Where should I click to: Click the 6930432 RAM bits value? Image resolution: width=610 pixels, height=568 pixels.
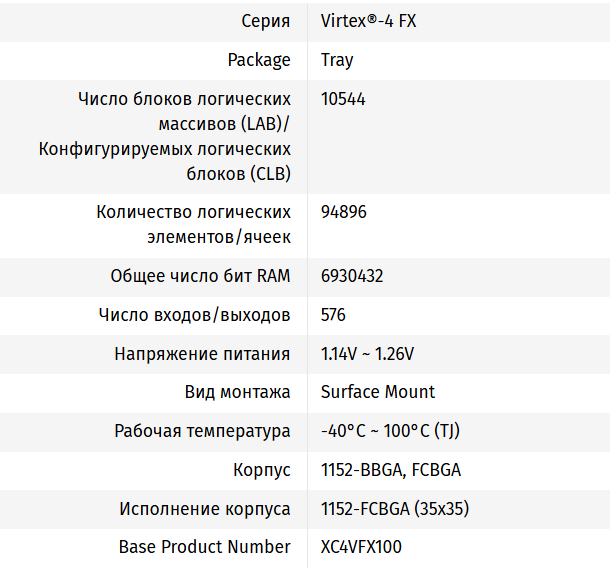pyautogui.click(x=352, y=276)
